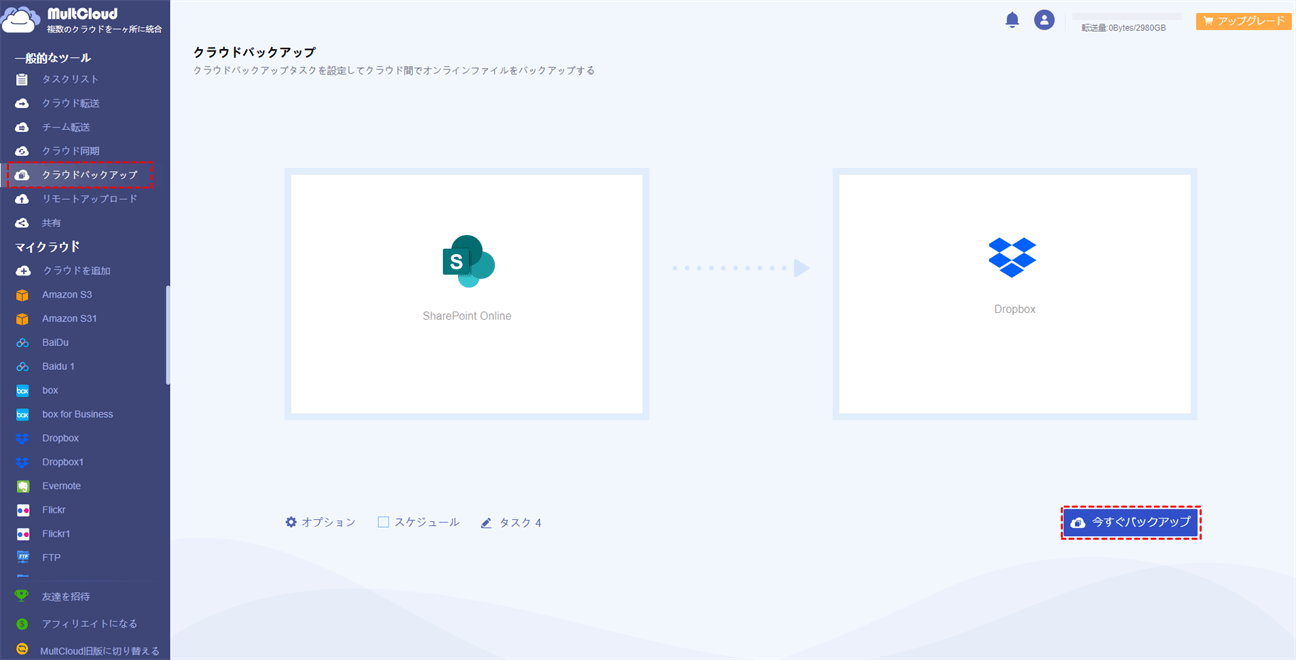Click the FTP icon
1296x660 pixels.
(x=22, y=558)
